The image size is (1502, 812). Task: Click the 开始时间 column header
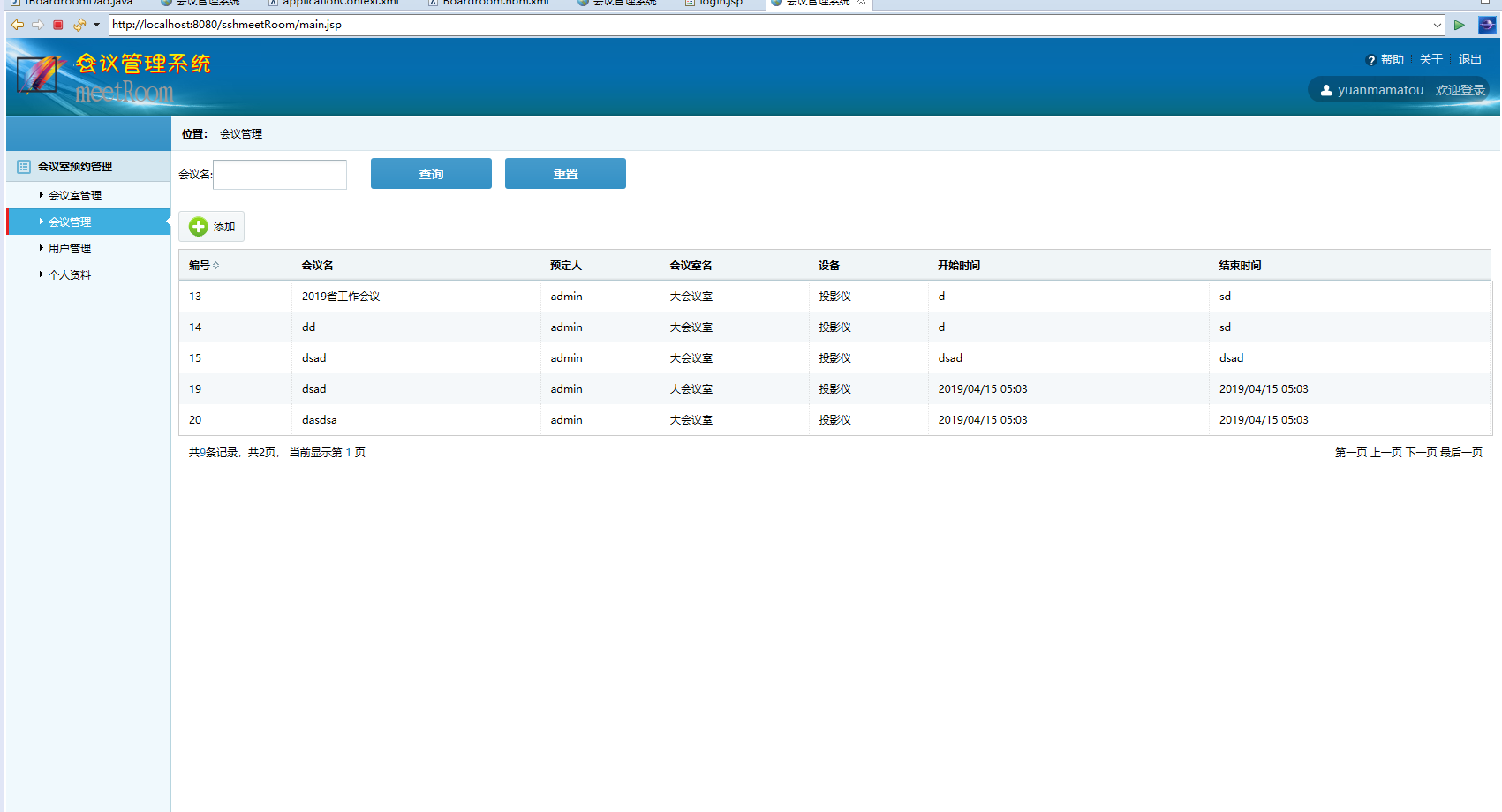coord(959,265)
